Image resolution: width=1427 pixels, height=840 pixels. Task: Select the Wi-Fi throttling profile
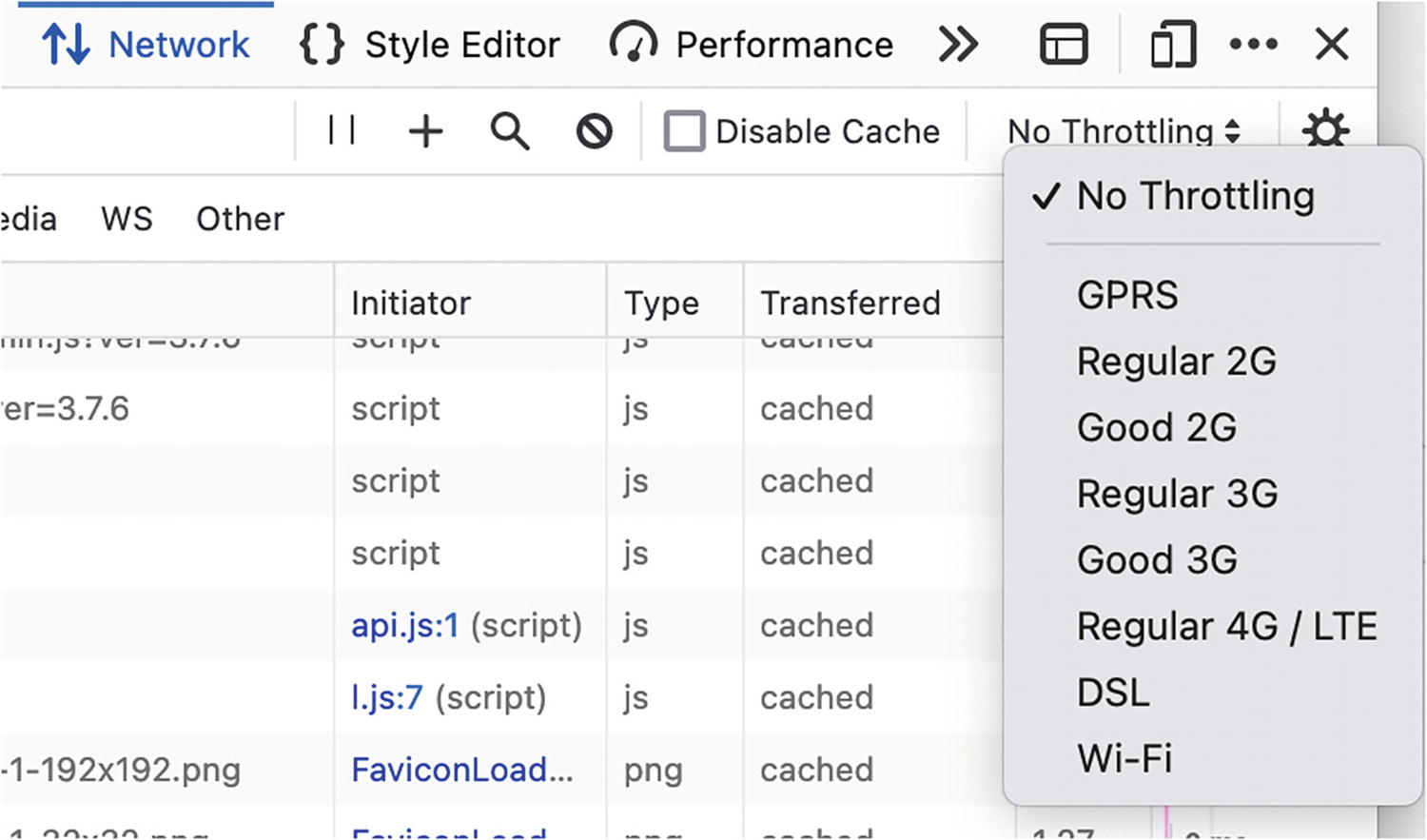coord(1124,758)
